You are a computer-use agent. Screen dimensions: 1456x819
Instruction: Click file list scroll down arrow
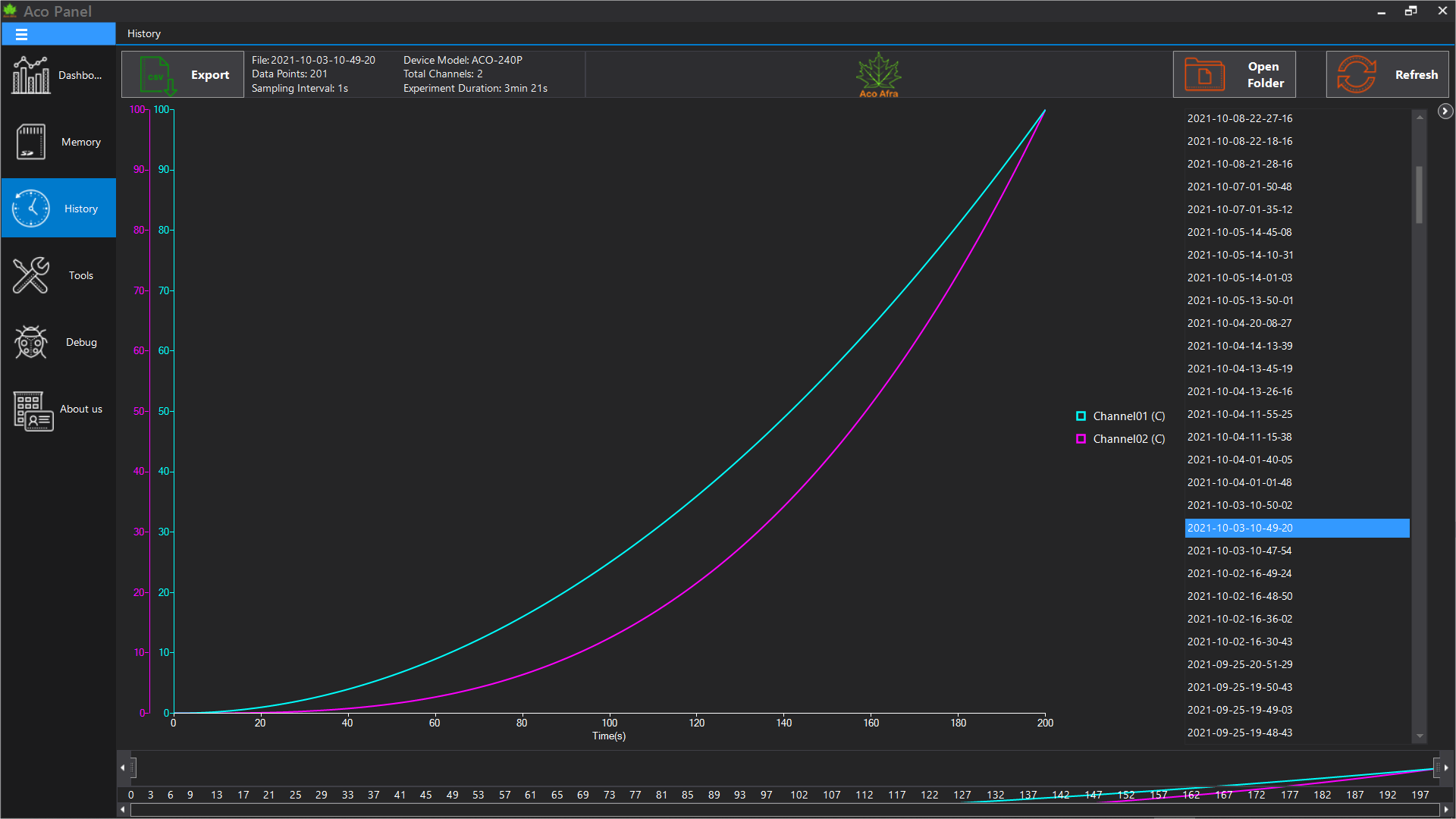pyautogui.click(x=1420, y=736)
